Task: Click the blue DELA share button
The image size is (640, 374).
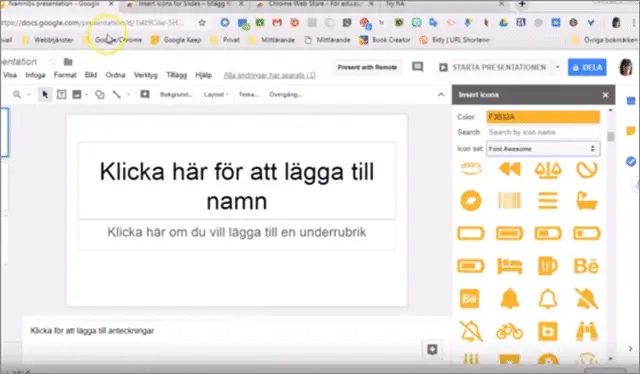Action: click(x=587, y=67)
